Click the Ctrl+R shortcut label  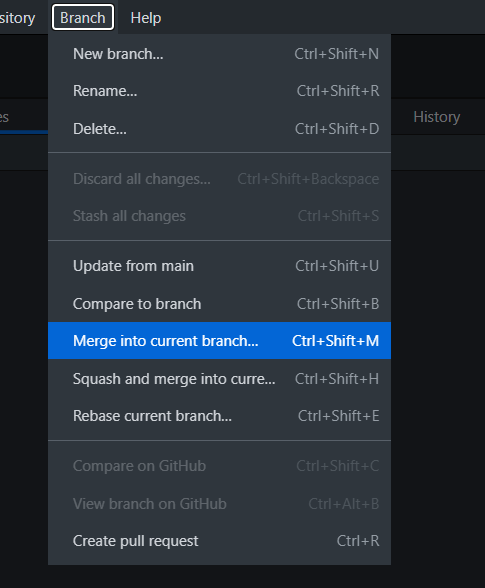358,541
